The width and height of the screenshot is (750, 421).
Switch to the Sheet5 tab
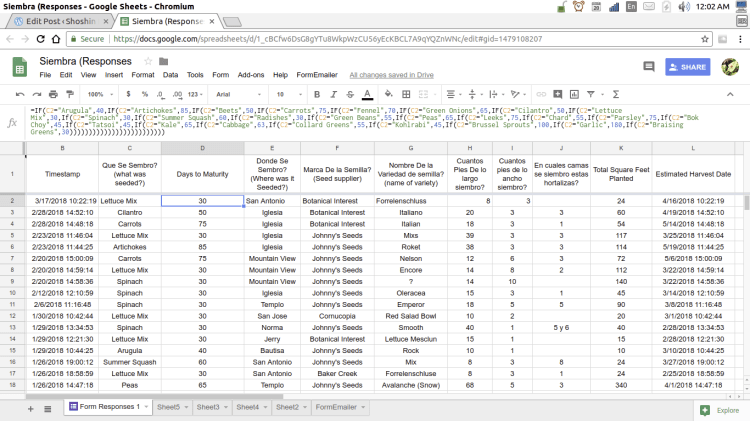(169, 407)
